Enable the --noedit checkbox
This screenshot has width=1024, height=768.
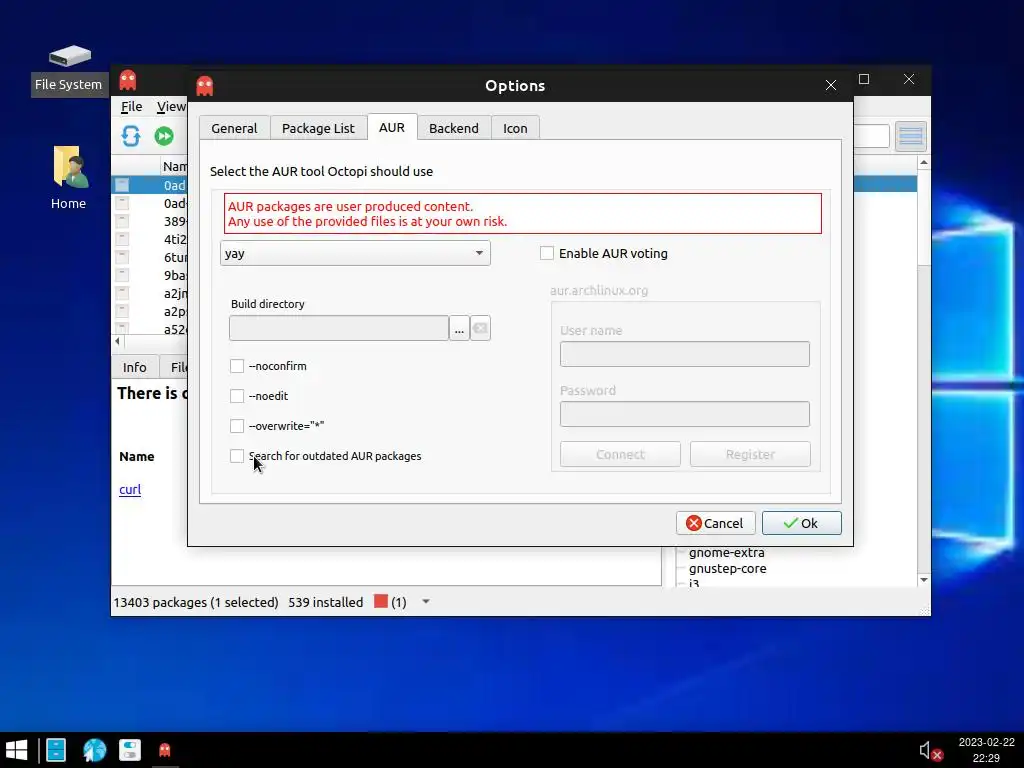click(x=237, y=396)
